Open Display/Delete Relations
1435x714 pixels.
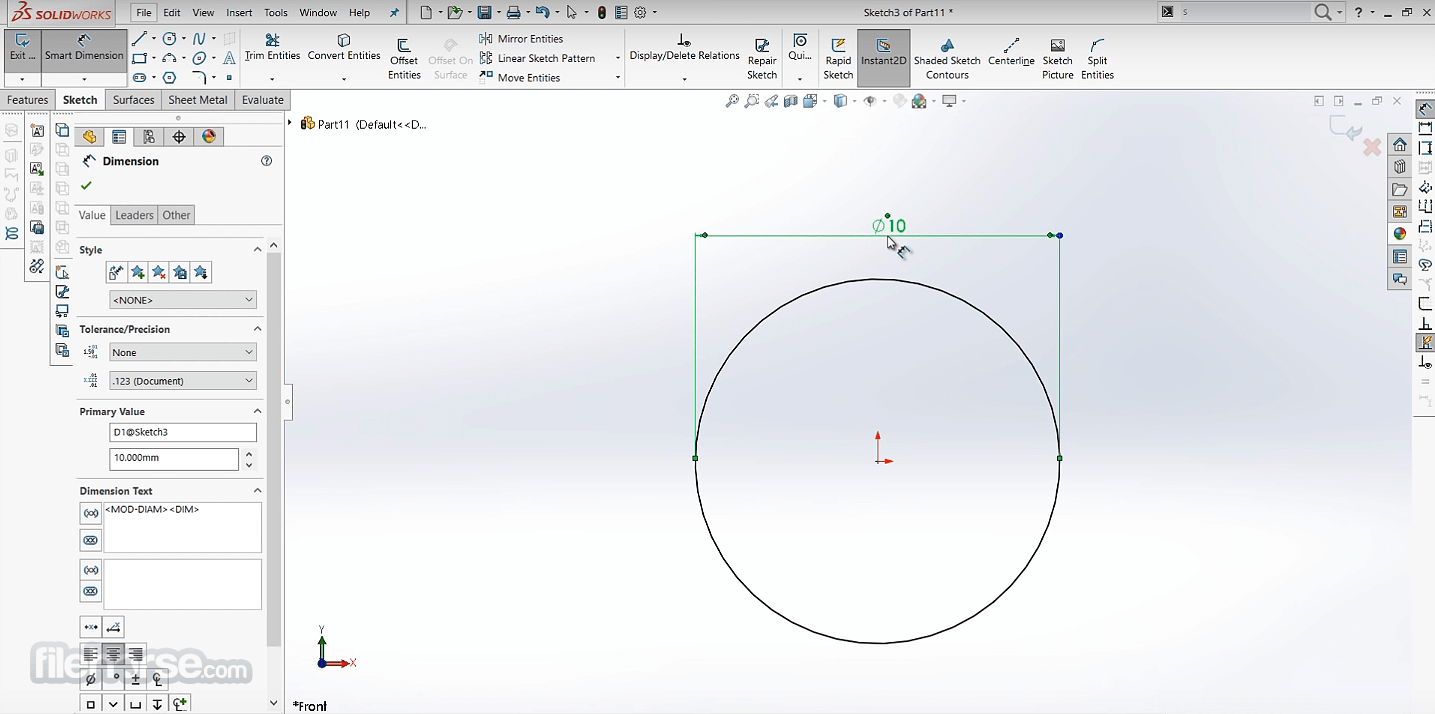pyautogui.click(x=684, y=48)
